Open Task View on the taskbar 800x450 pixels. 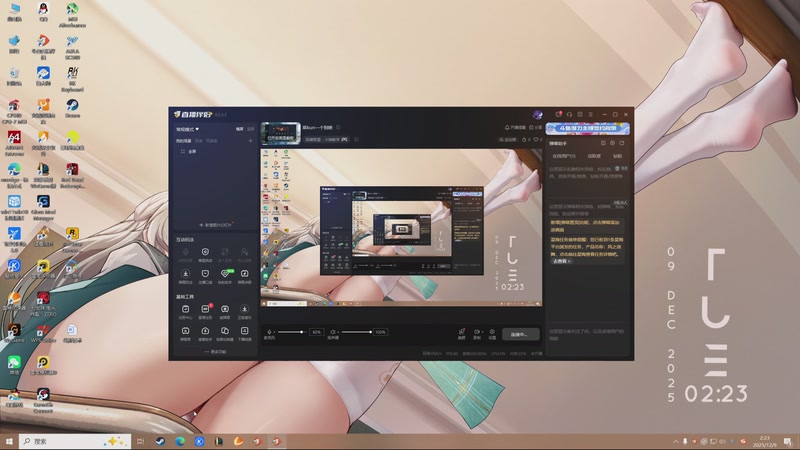140,441
